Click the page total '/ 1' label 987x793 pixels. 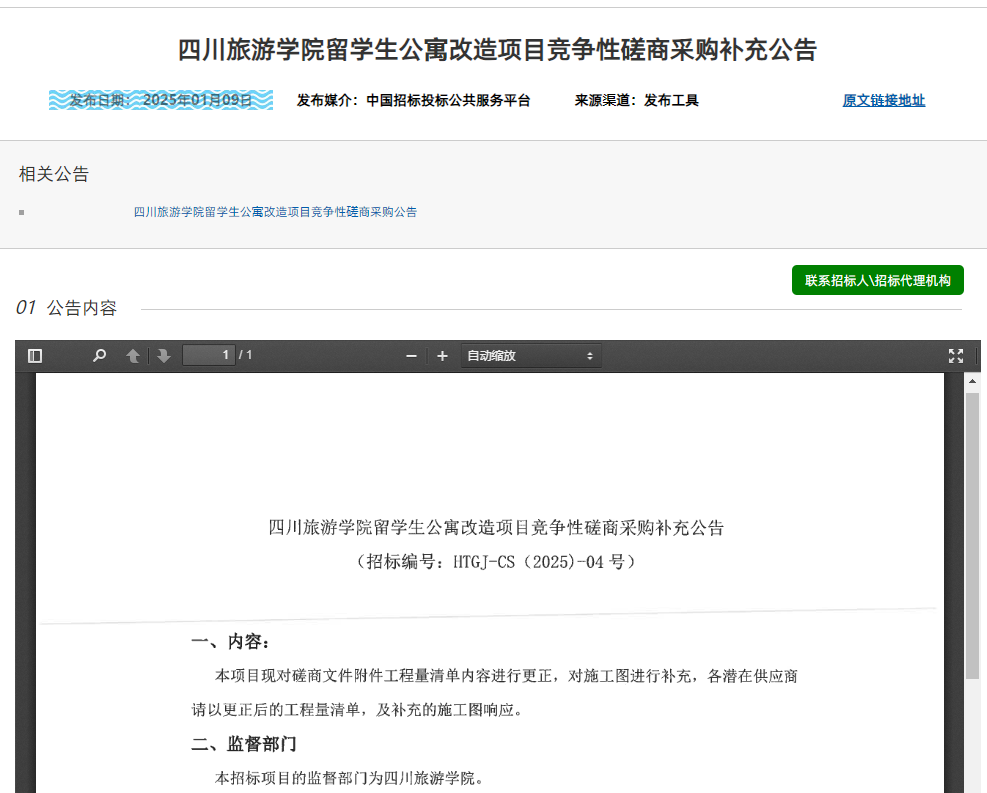(245, 355)
